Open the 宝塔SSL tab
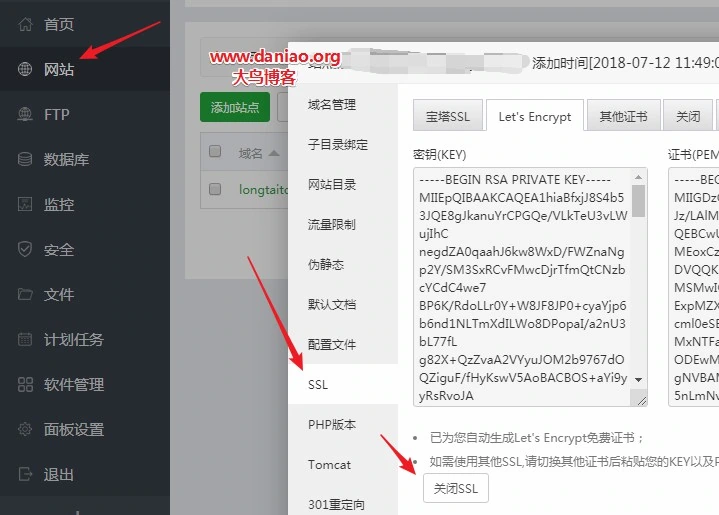The height and width of the screenshot is (515, 719). [448, 116]
